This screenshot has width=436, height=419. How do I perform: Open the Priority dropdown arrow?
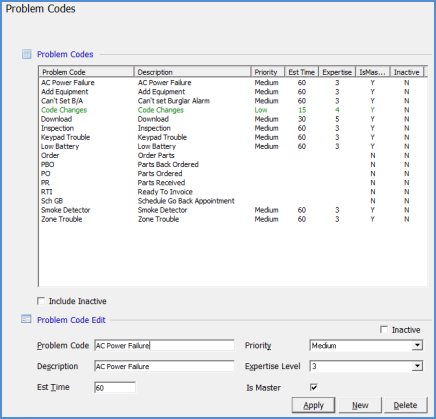417,345
